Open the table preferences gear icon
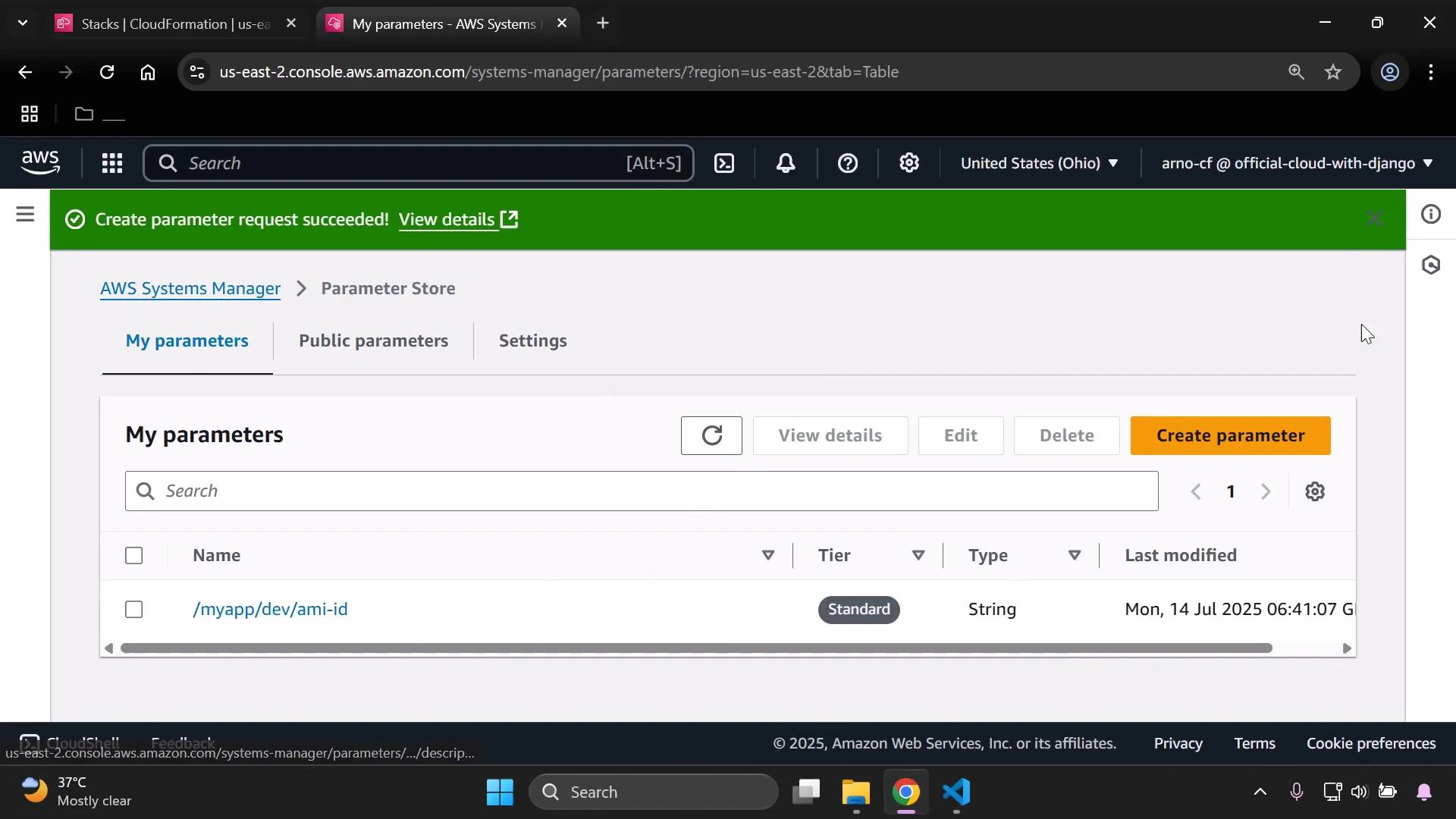1456x819 pixels. [x=1315, y=491]
